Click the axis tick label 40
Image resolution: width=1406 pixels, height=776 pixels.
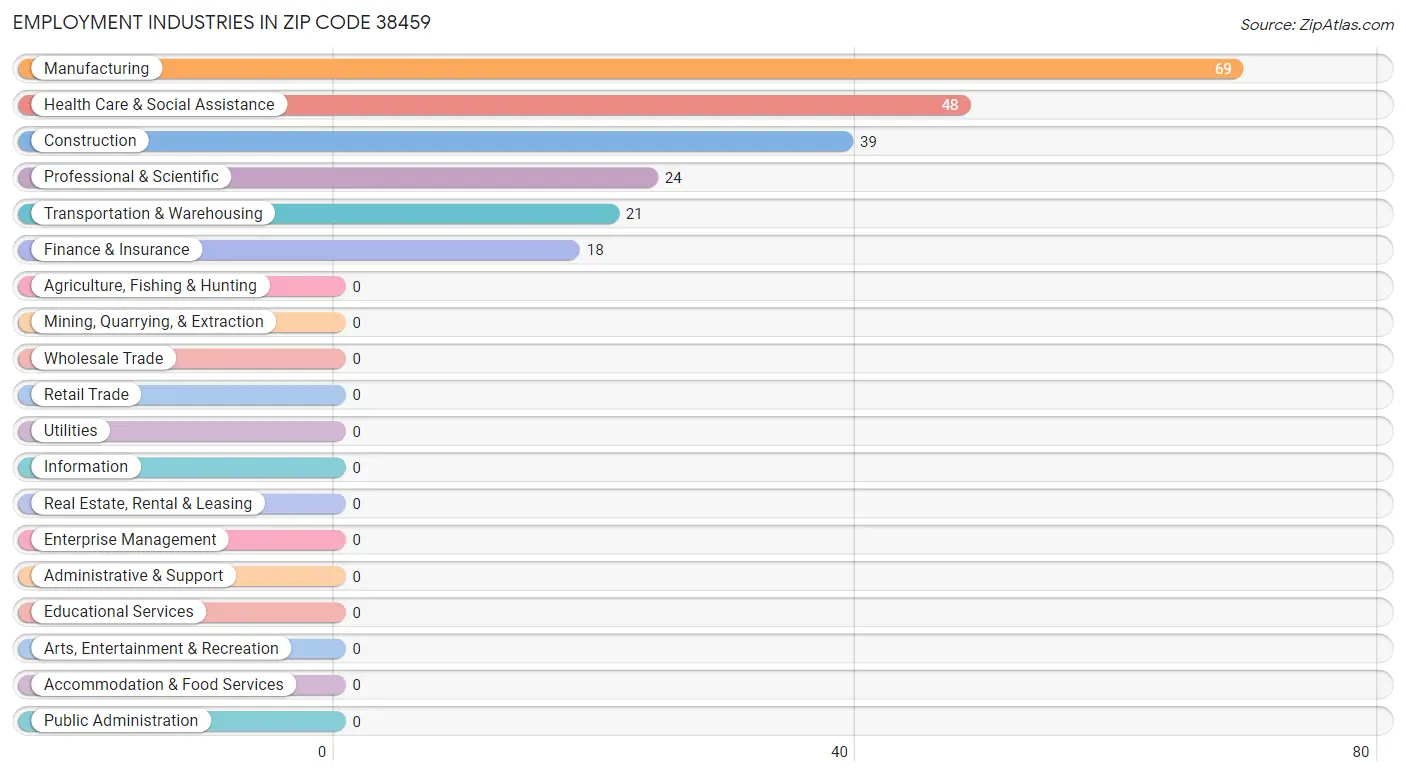tap(840, 752)
